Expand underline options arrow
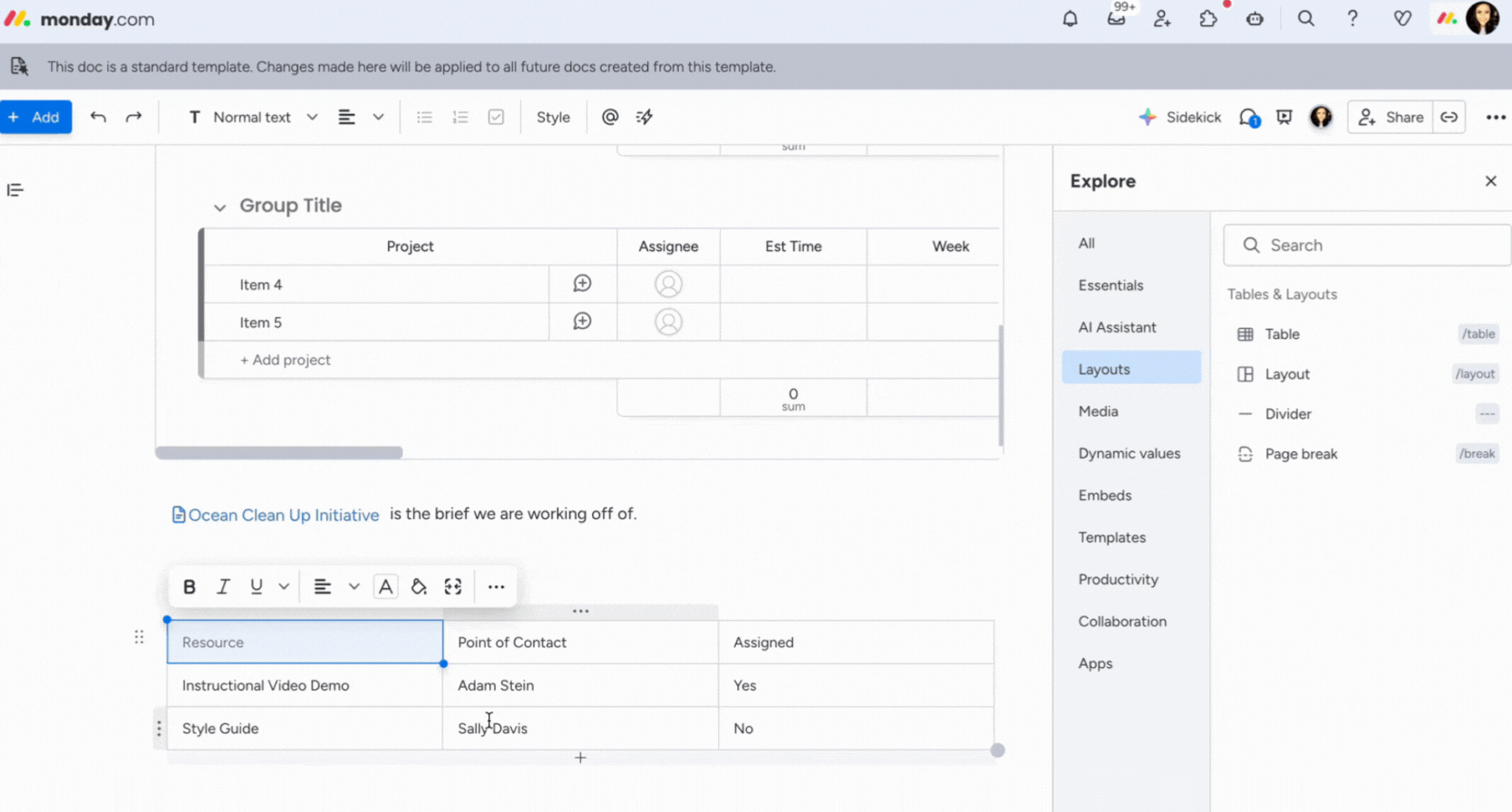This screenshot has height=812, width=1512. click(284, 587)
